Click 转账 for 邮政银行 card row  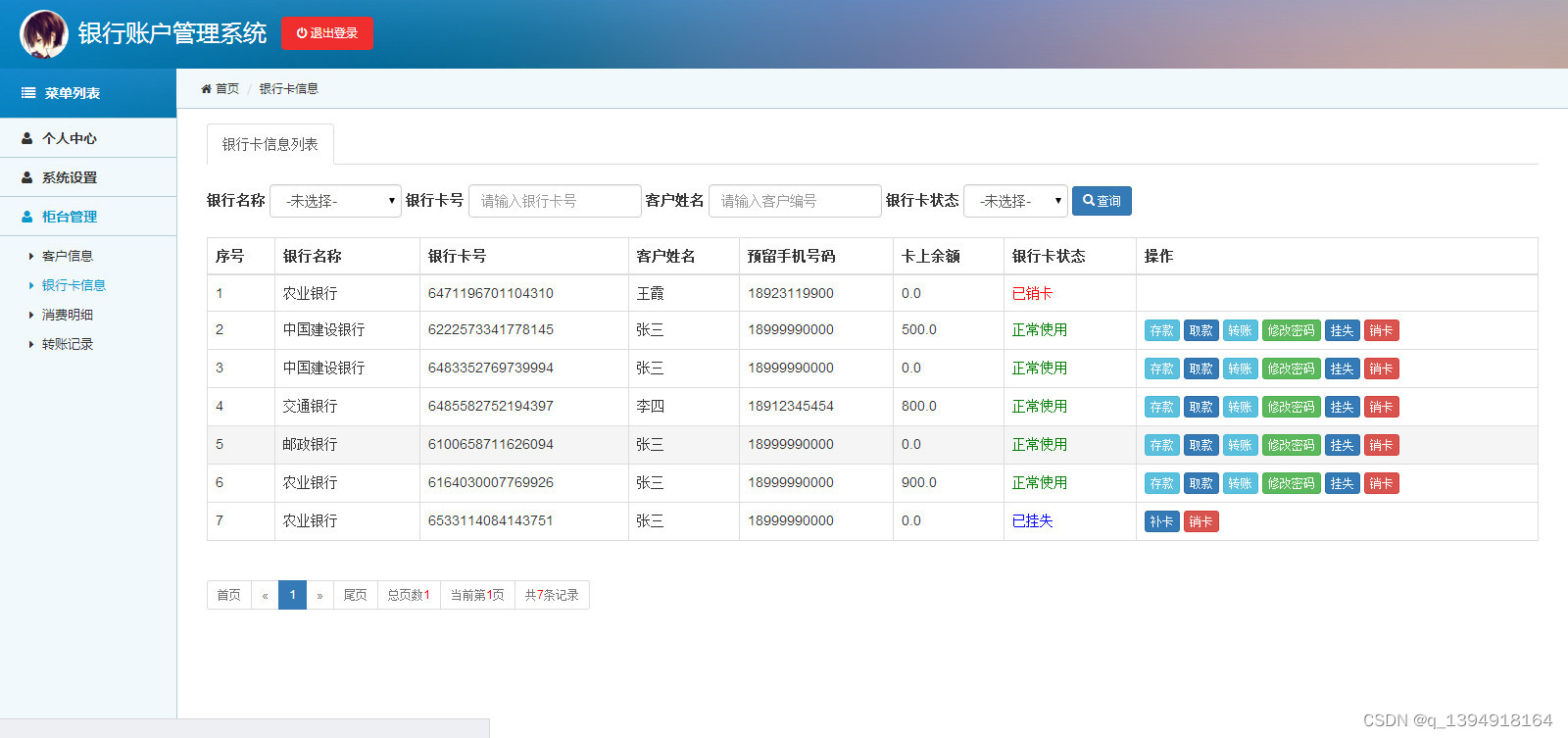1241,446
